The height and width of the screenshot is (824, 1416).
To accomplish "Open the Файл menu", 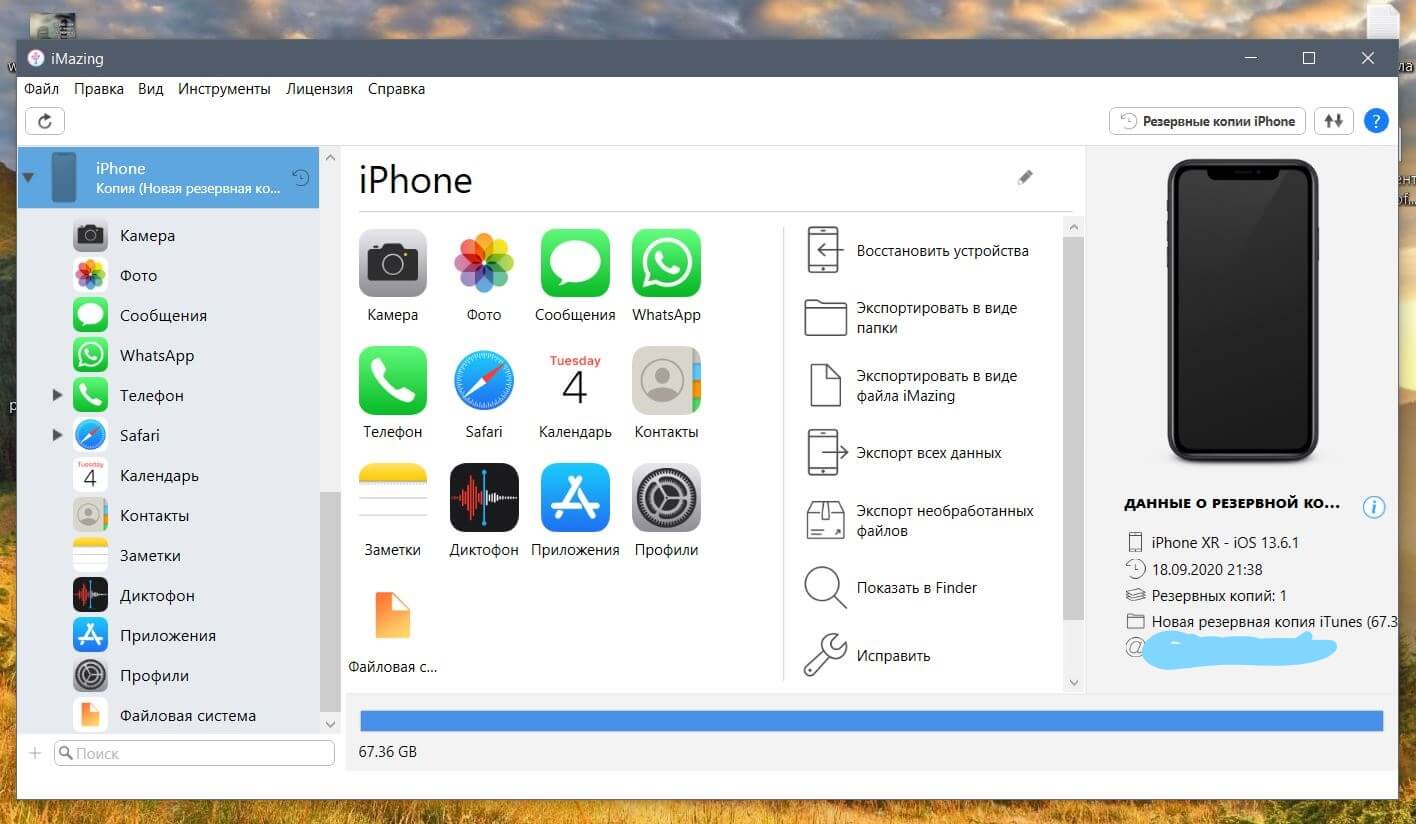I will pyautogui.click(x=42, y=89).
